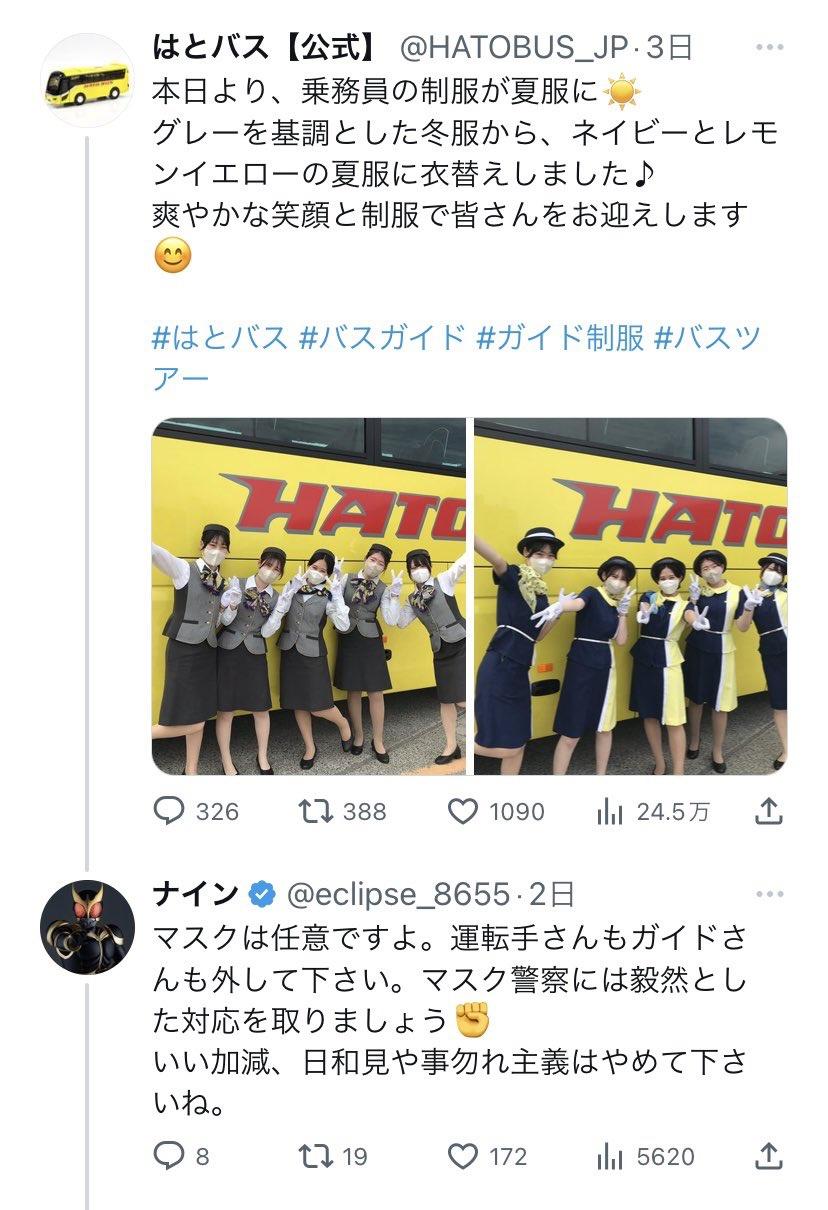Open the #ガイド制服 hashtag
This screenshot has width=828, height=1210.
pyautogui.click(x=560, y=337)
